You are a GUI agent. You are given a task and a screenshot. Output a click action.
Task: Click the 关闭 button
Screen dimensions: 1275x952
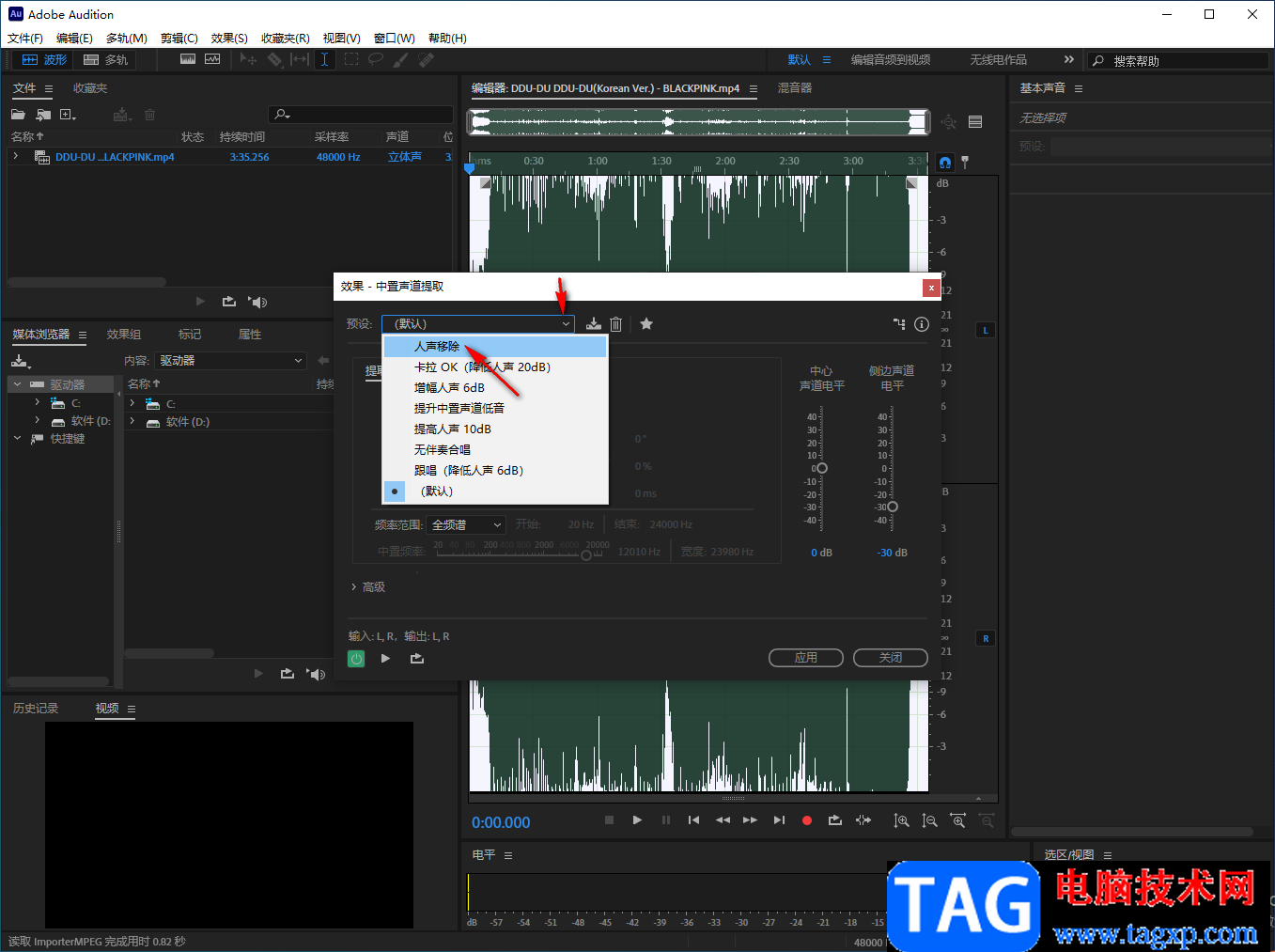(891, 658)
